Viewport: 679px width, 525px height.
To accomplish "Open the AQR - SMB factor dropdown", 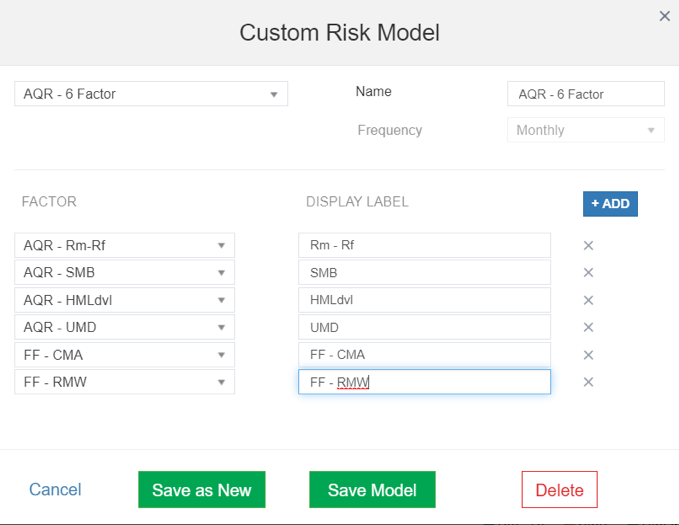I will (x=125, y=272).
